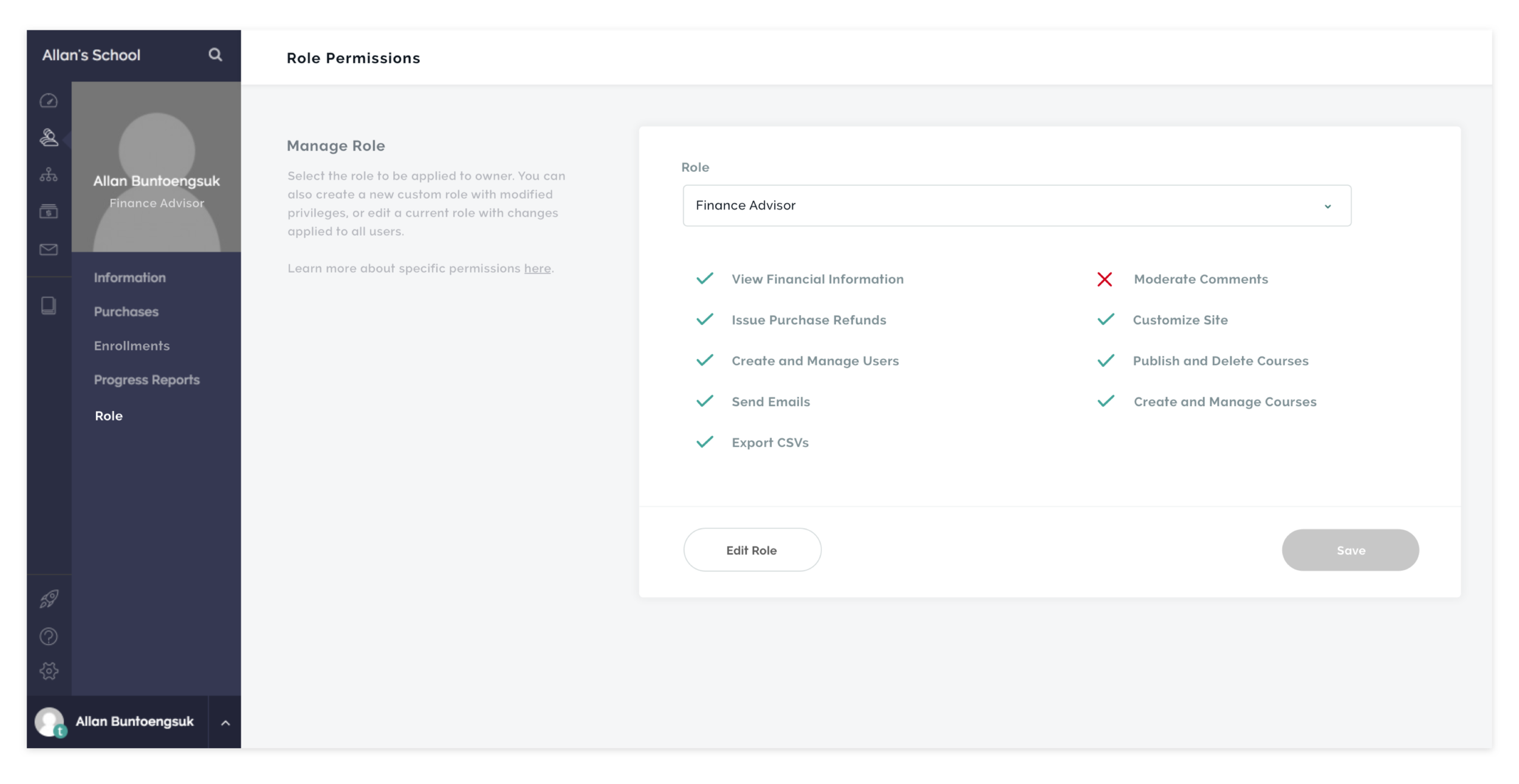
Task: Click the 'Customize Site' label
Action: pos(1180,320)
